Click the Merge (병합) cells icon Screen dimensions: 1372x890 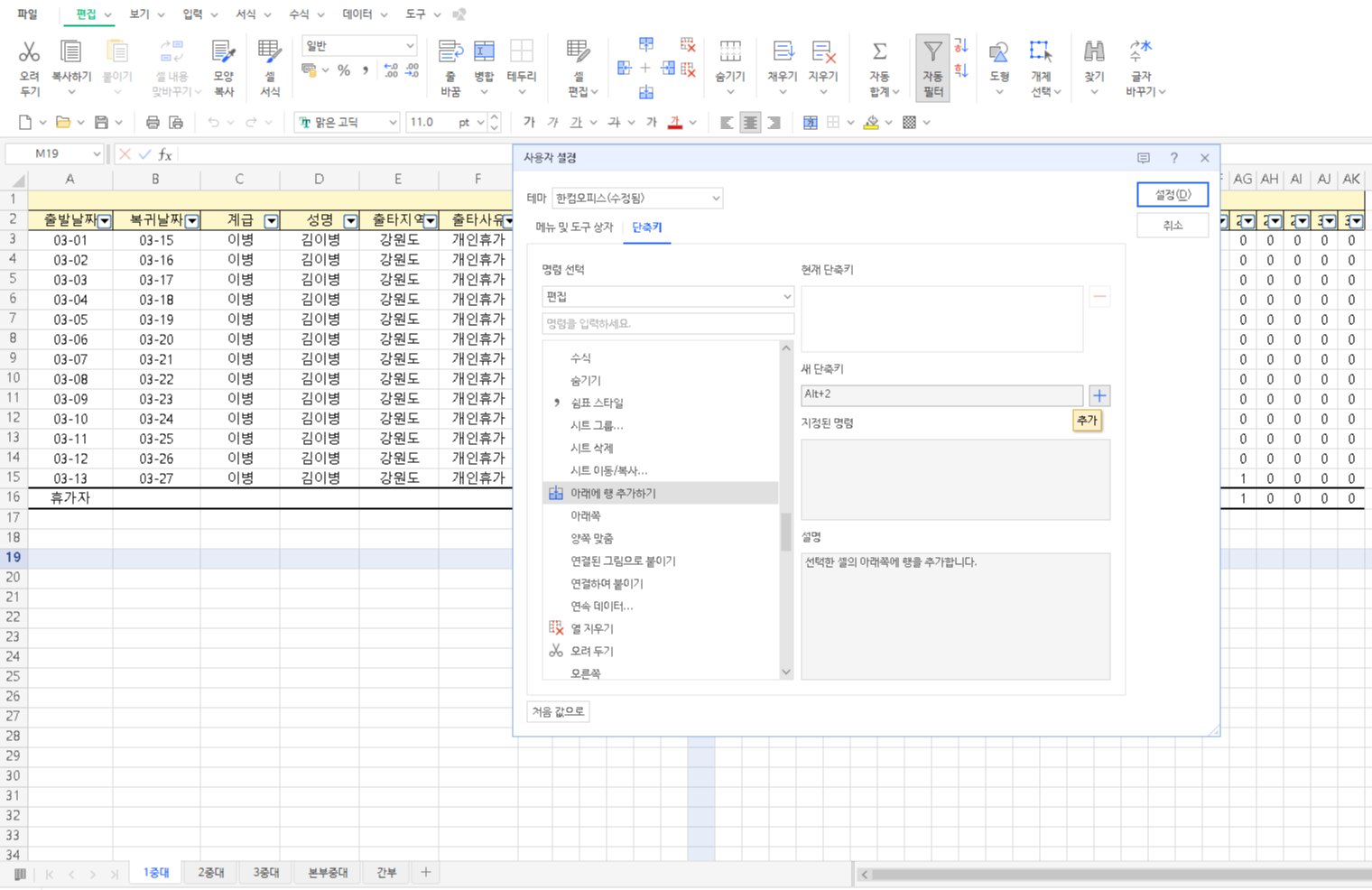click(484, 52)
